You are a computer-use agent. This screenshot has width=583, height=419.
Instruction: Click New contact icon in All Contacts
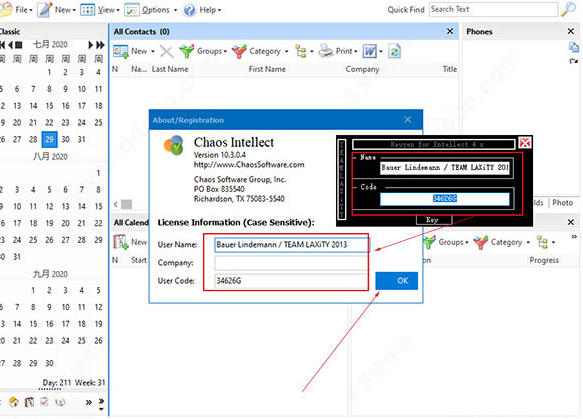tap(121, 51)
